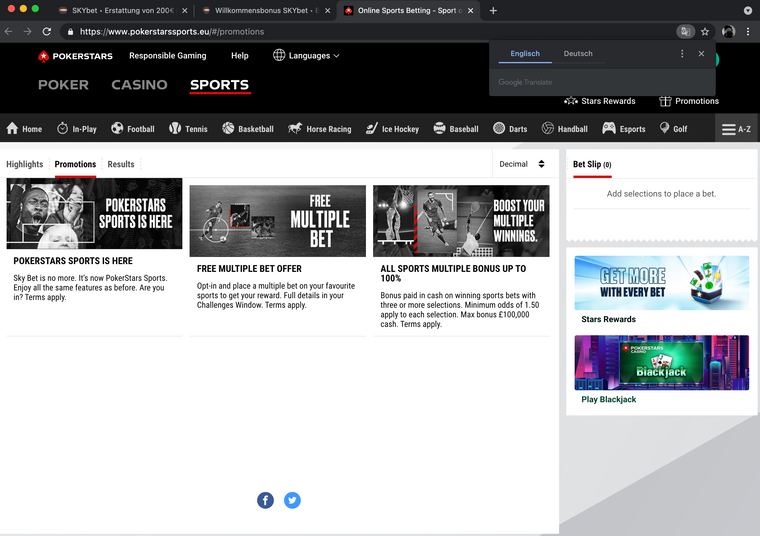
Task: Open the A-Z hamburger menu
Action: click(x=736, y=129)
